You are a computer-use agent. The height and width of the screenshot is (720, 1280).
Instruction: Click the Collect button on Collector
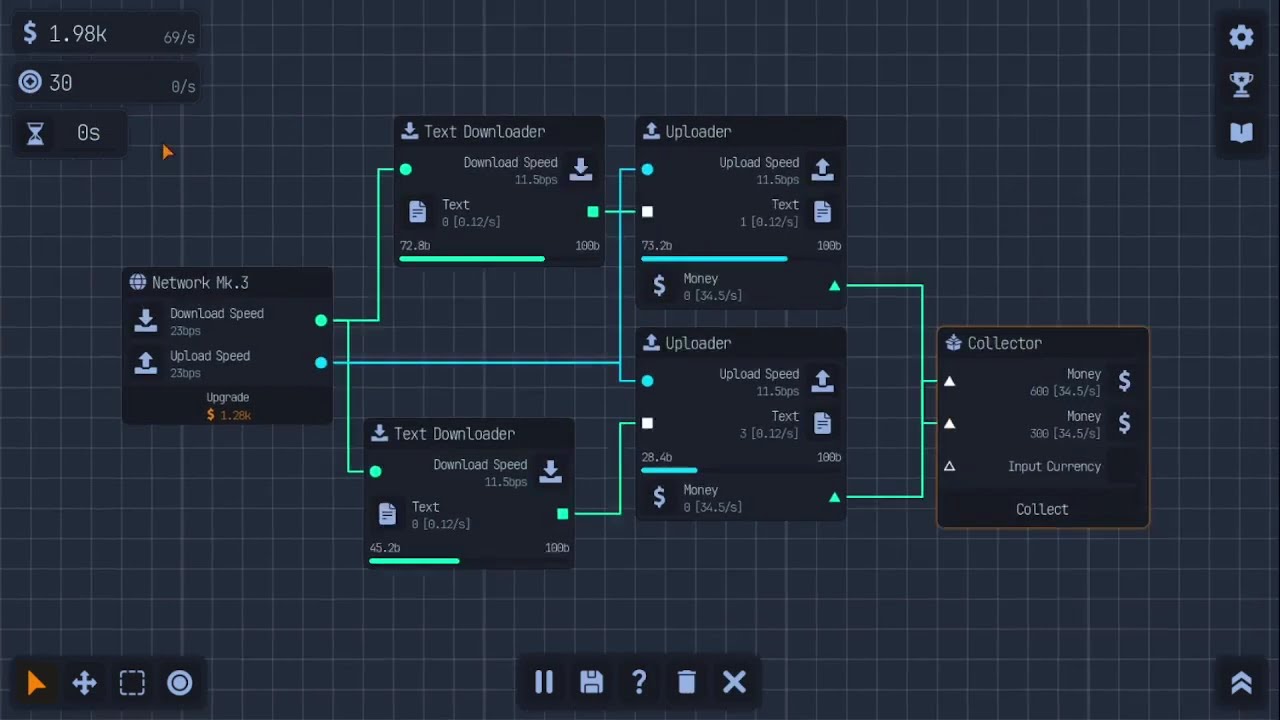pos(1042,509)
